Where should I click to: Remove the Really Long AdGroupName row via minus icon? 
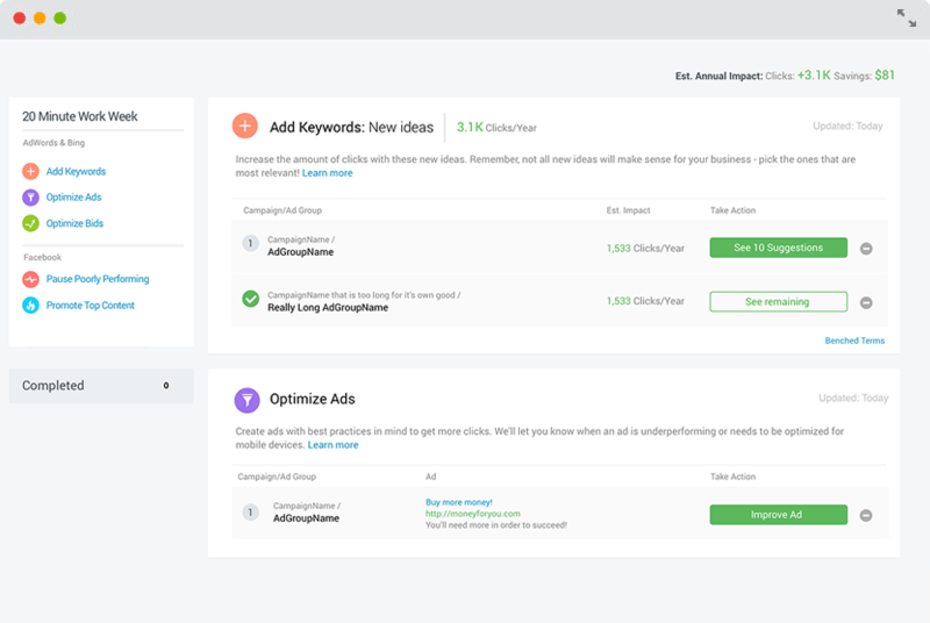point(866,303)
